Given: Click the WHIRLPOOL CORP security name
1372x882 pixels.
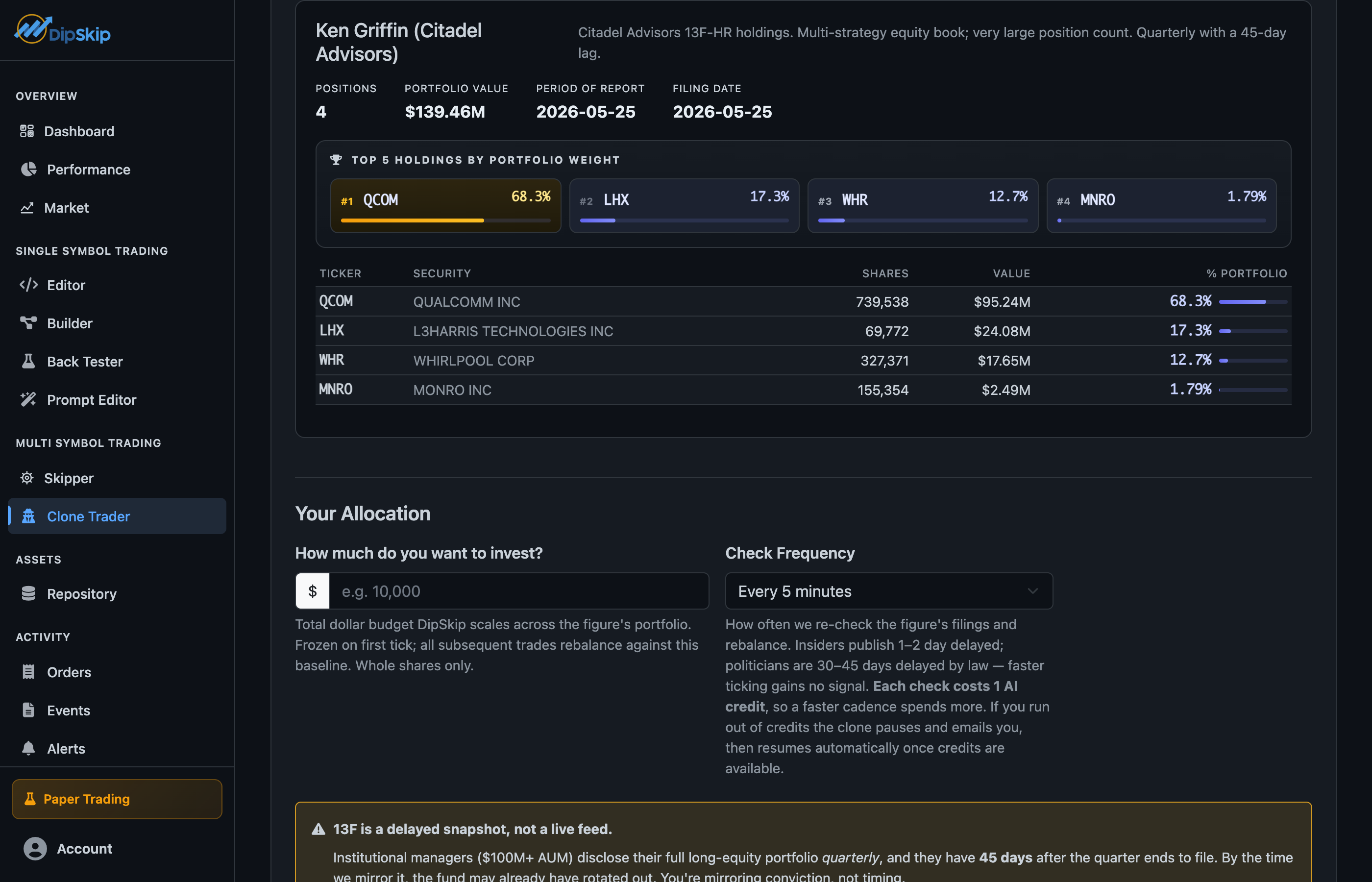Looking at the screenshot, I should [x=473, y=361].
